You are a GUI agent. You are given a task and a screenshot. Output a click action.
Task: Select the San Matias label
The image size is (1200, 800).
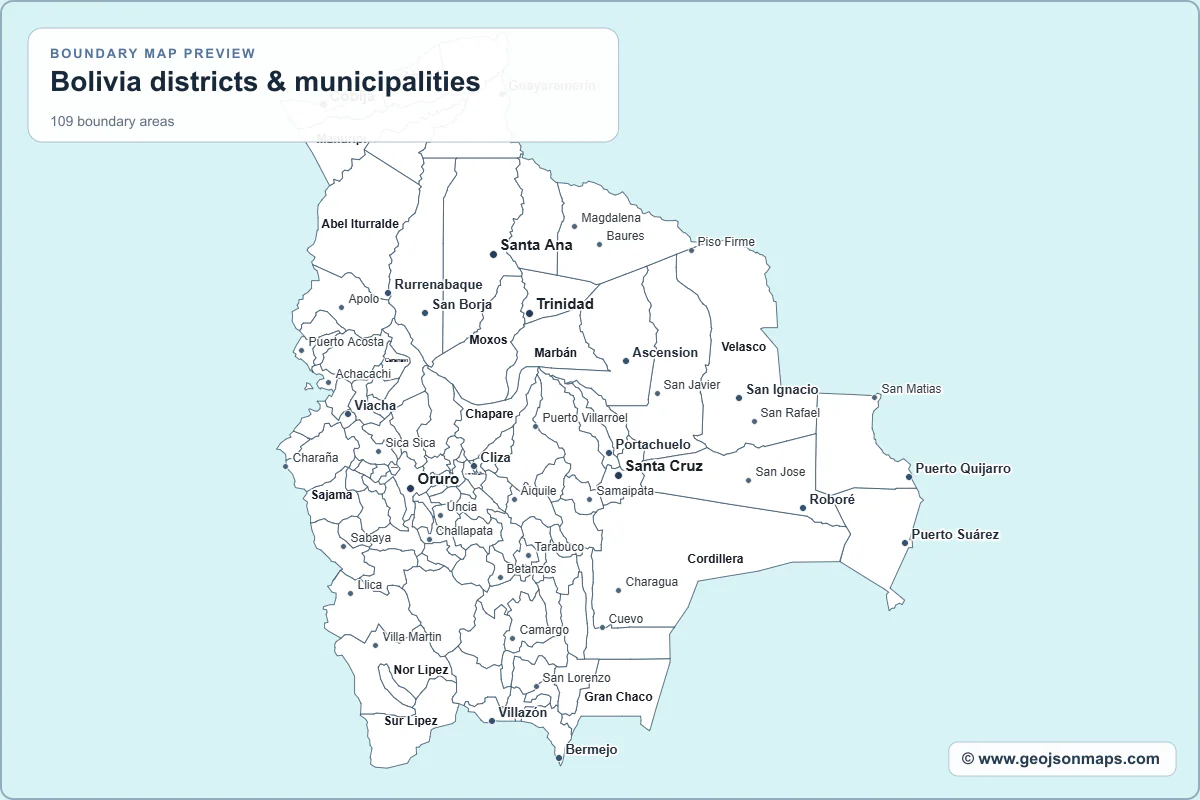(x=911, y=389)
